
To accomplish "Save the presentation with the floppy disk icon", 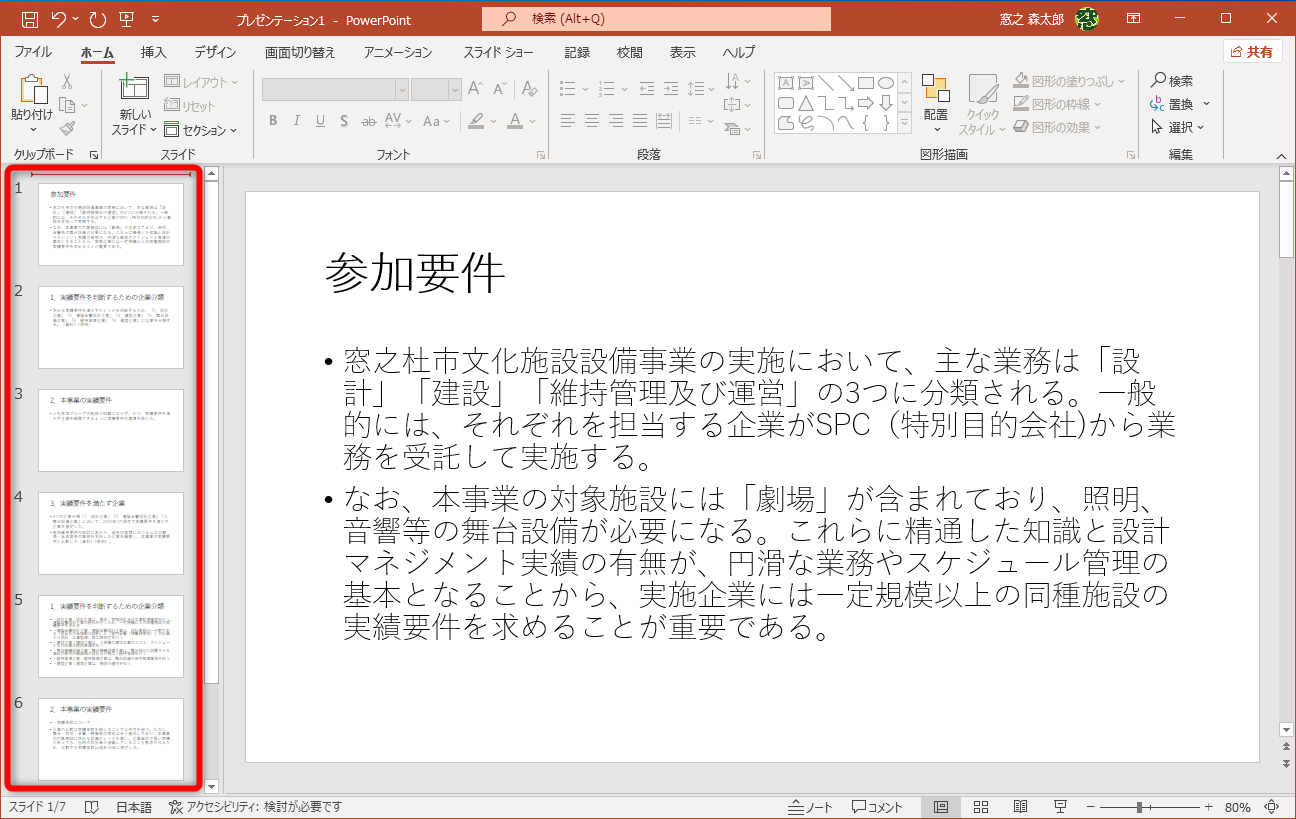I will [29, 19].
